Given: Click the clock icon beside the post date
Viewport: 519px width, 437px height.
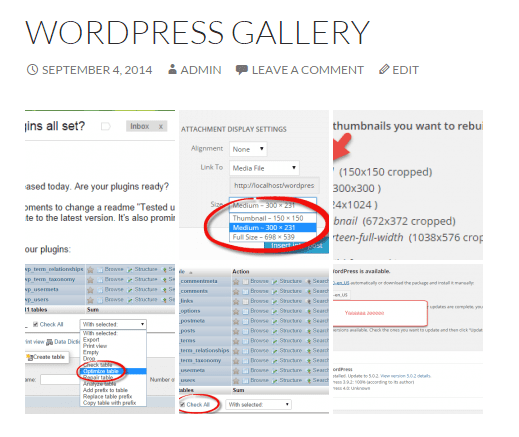Looking at the screenshot, I should click(x=32, y=70).
